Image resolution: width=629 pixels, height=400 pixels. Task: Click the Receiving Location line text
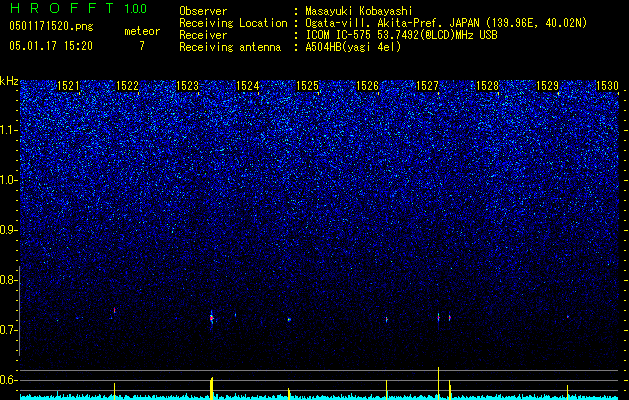pyautogui.click(x=383, y=23)
